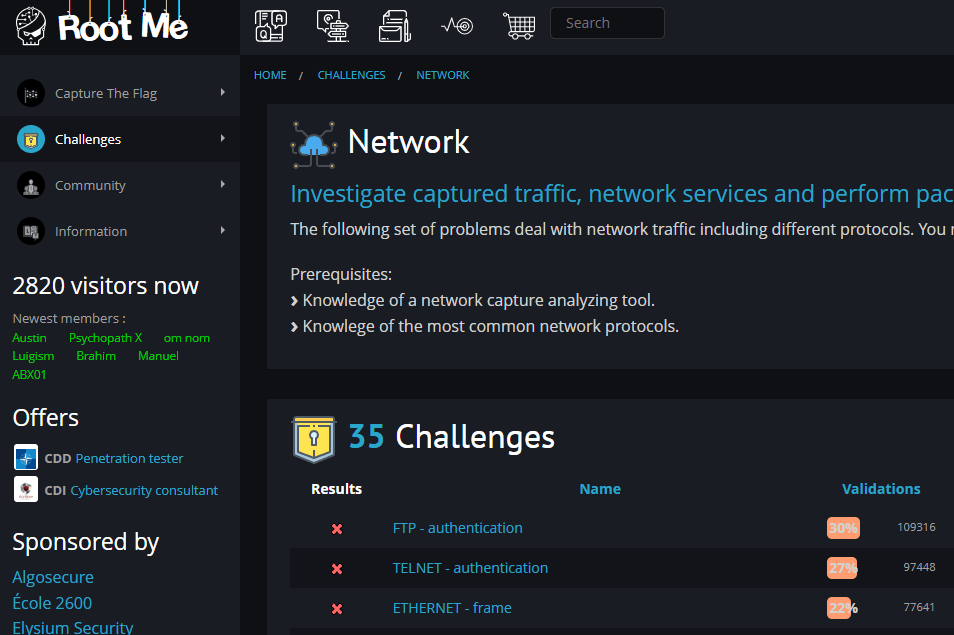Sort by Name column header
This screenshot has width=954, height=635.
(x=600, y=489)
